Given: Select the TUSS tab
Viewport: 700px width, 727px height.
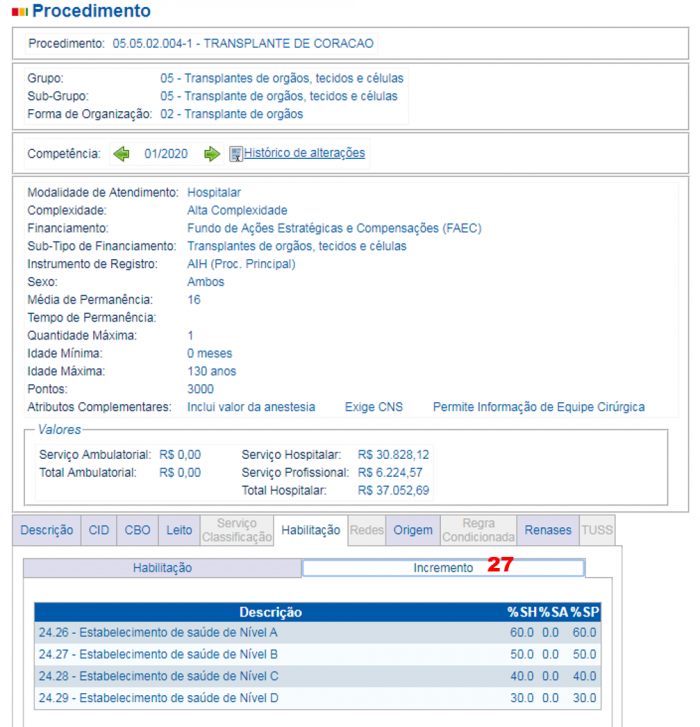Looking at the screenshot, I should (597, 530).
